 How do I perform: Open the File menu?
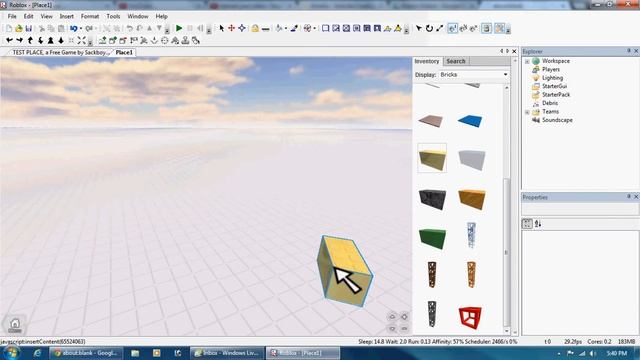coord(12,16)
